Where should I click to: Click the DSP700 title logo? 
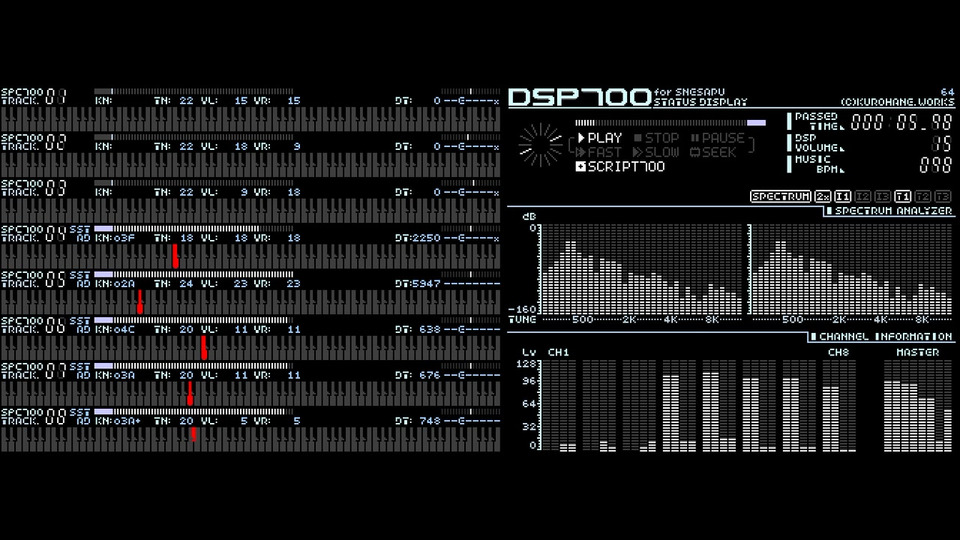(x=580, y=98)
